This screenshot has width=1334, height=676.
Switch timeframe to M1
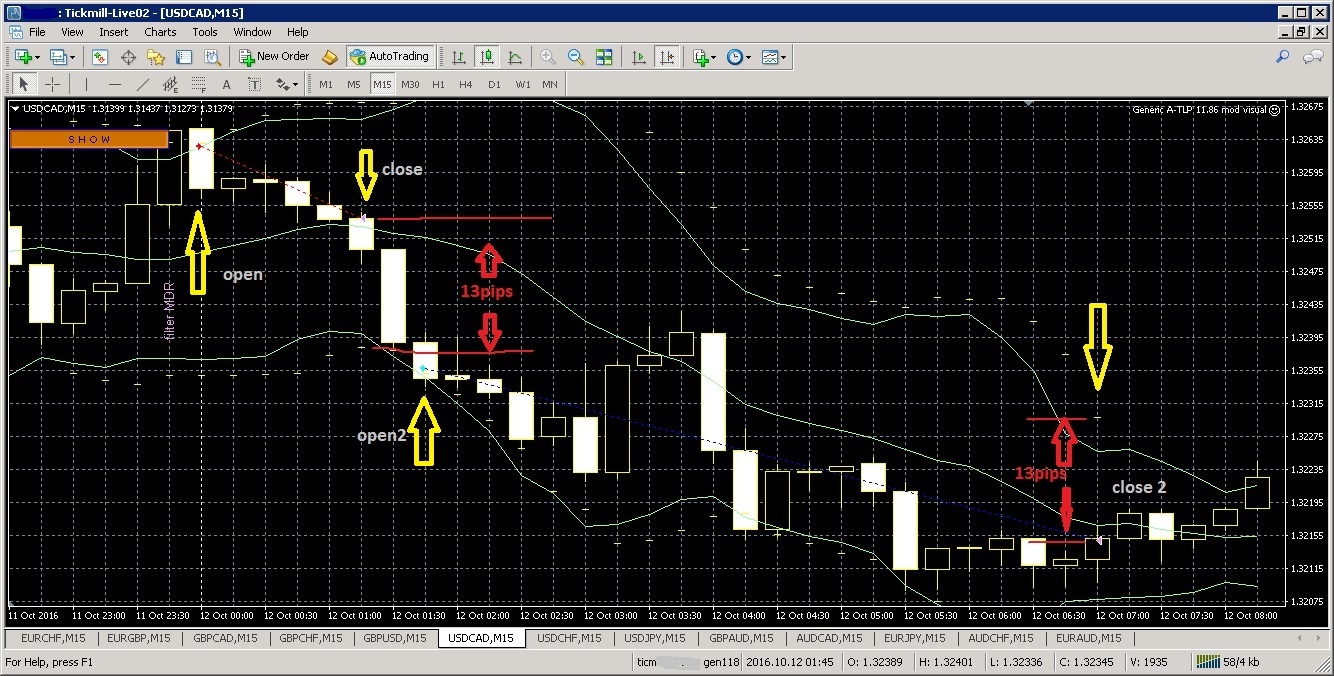pyautogui.click(x=326, y=84)
